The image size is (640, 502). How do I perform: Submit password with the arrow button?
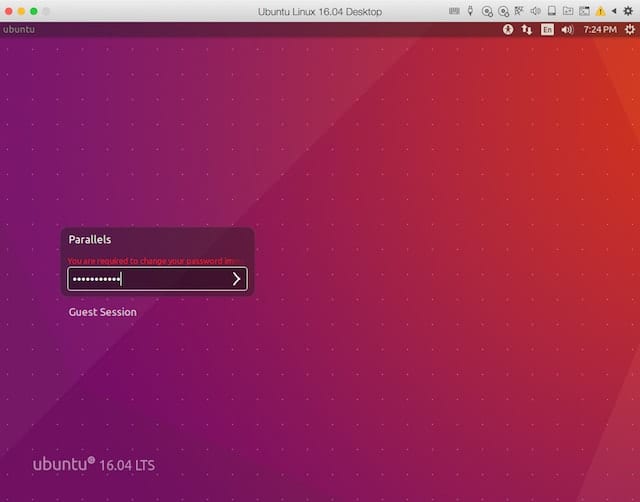click(236, 279)
